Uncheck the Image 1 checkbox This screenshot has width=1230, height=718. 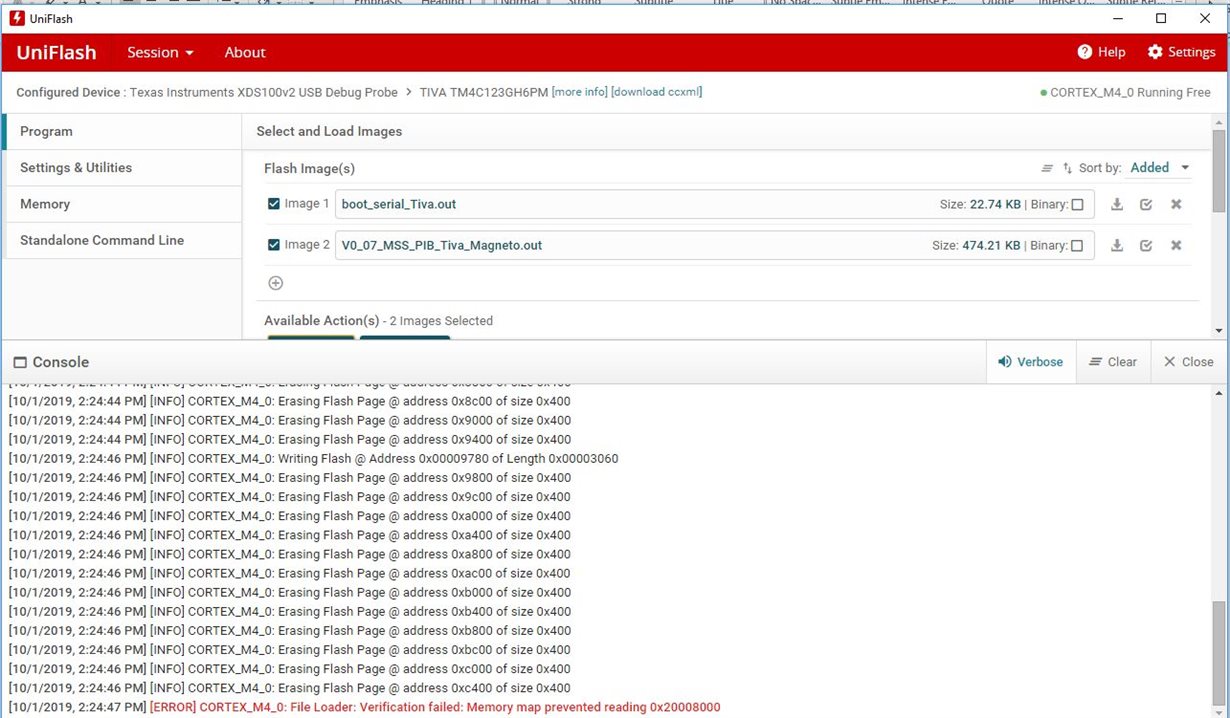[x=274, y=204]
